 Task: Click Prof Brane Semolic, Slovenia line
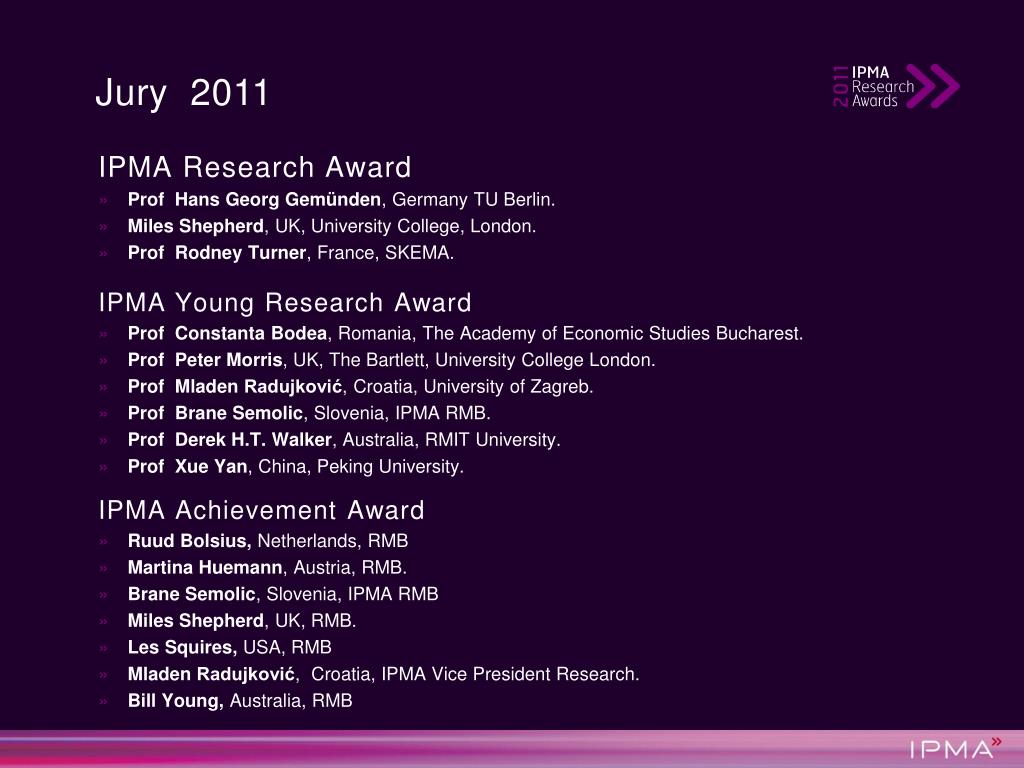point(309,413)
